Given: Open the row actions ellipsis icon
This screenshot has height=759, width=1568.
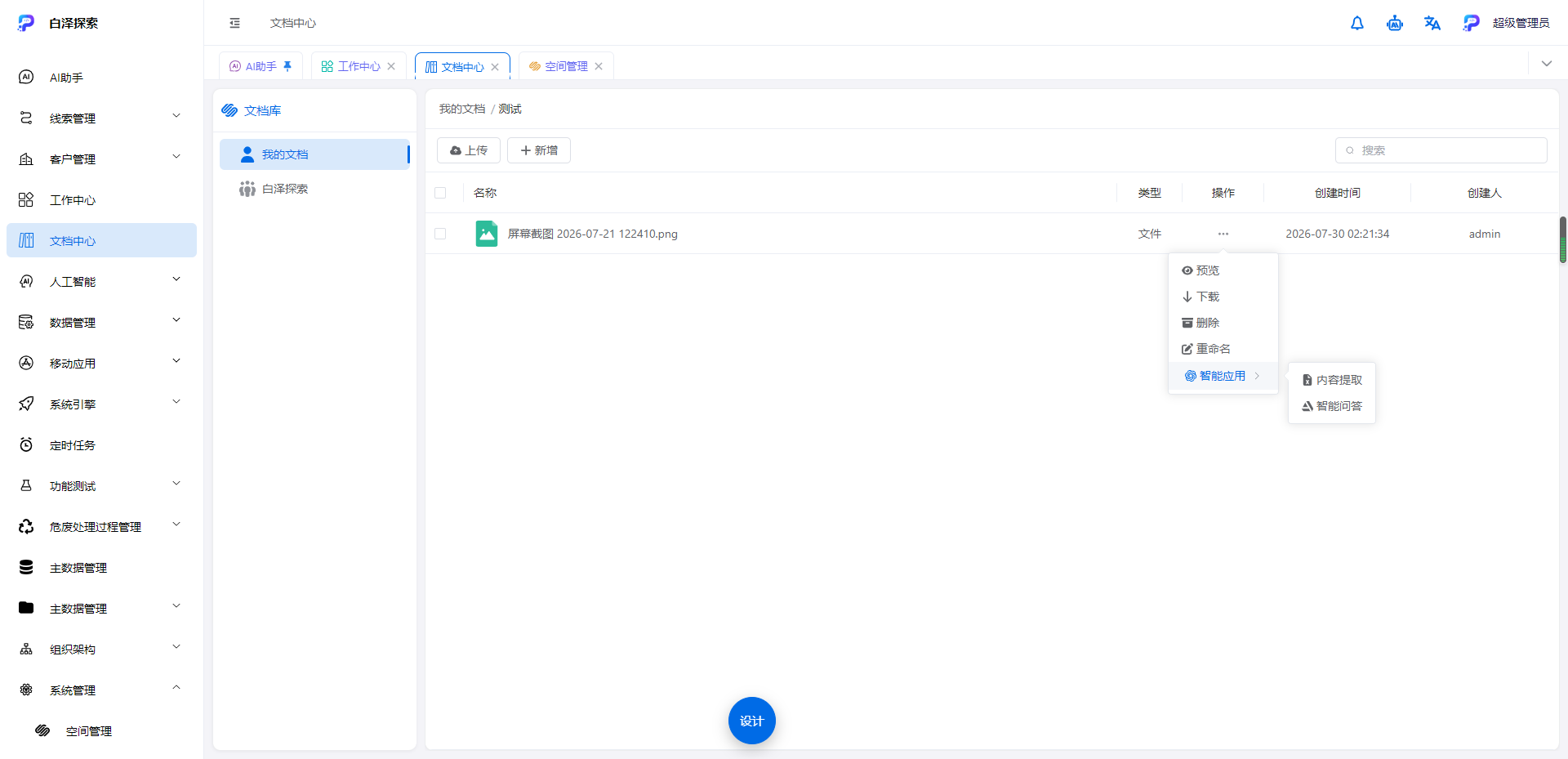Looking at the screenshot, I should 1223,234.
